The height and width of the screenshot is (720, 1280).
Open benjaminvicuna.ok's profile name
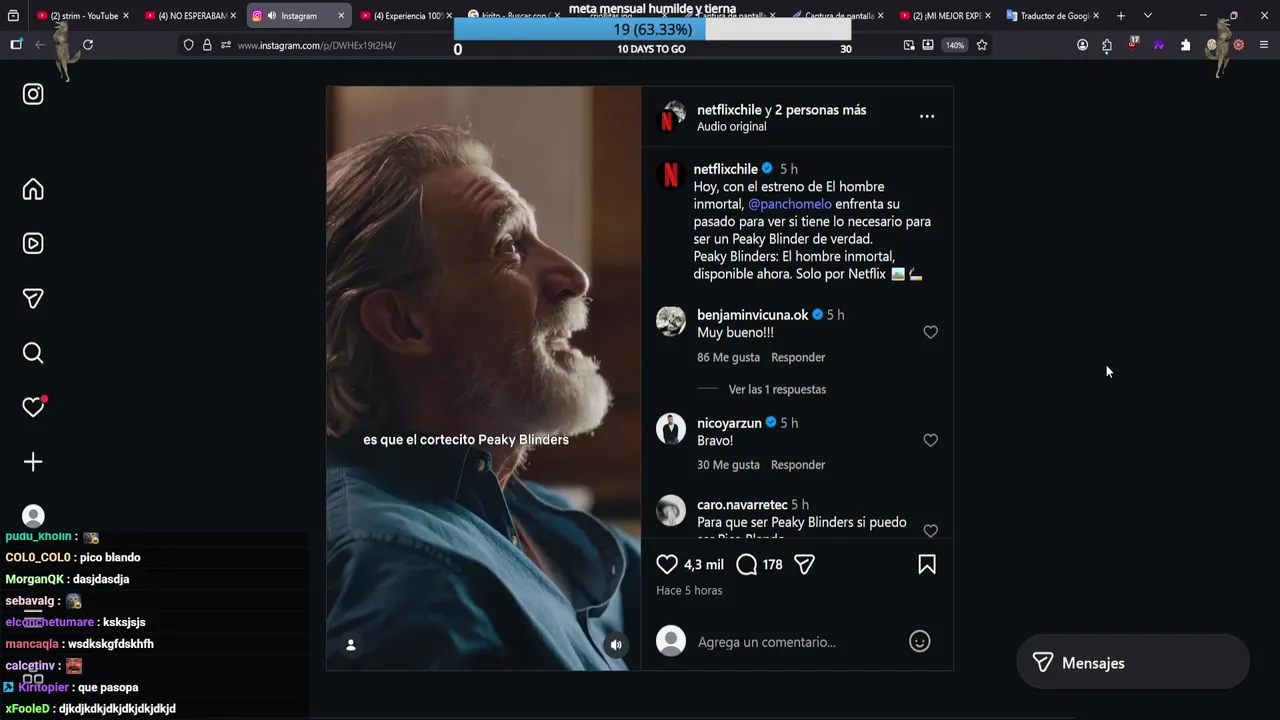752,315
